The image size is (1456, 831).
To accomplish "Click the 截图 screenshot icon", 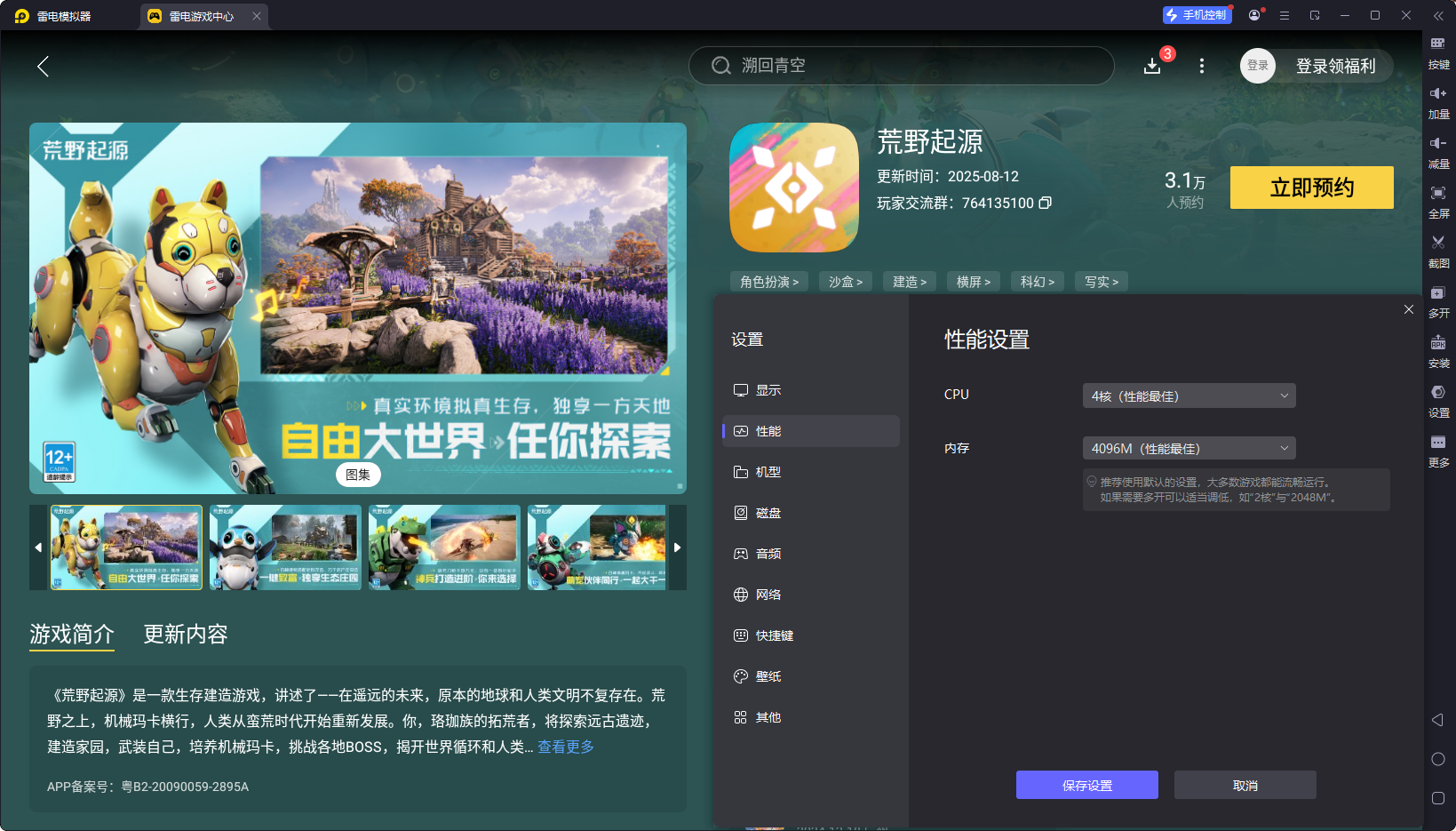I will point(1439,251).
